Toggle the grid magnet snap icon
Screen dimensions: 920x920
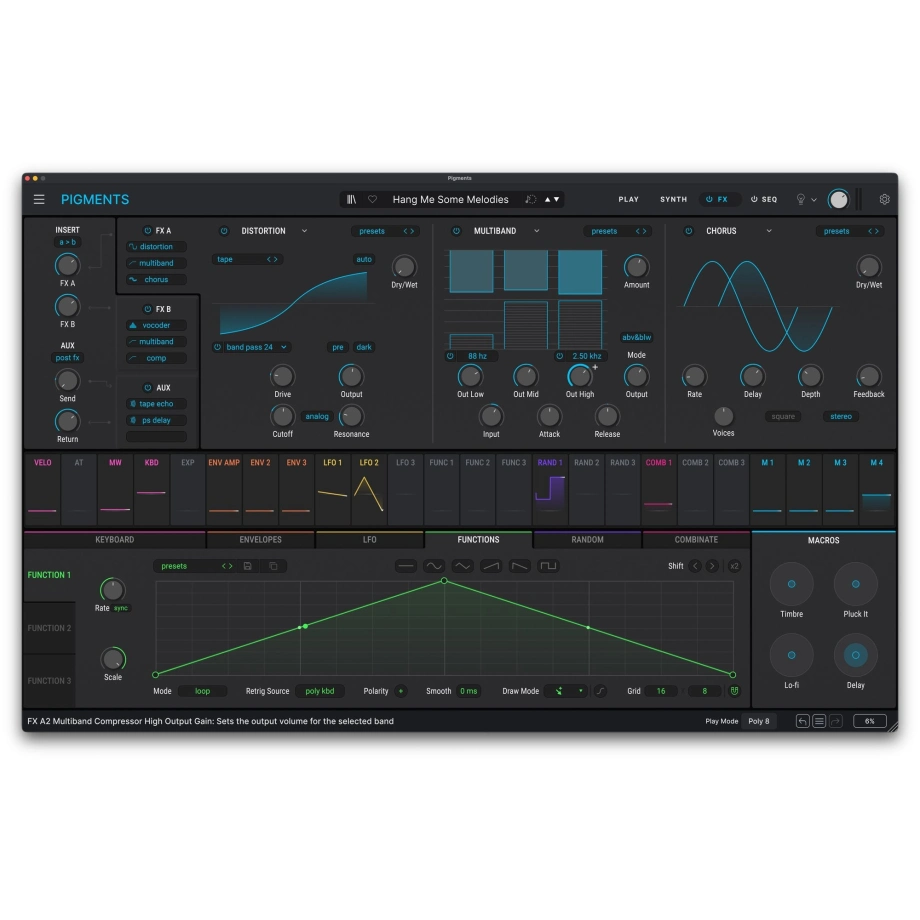[734, 691]
